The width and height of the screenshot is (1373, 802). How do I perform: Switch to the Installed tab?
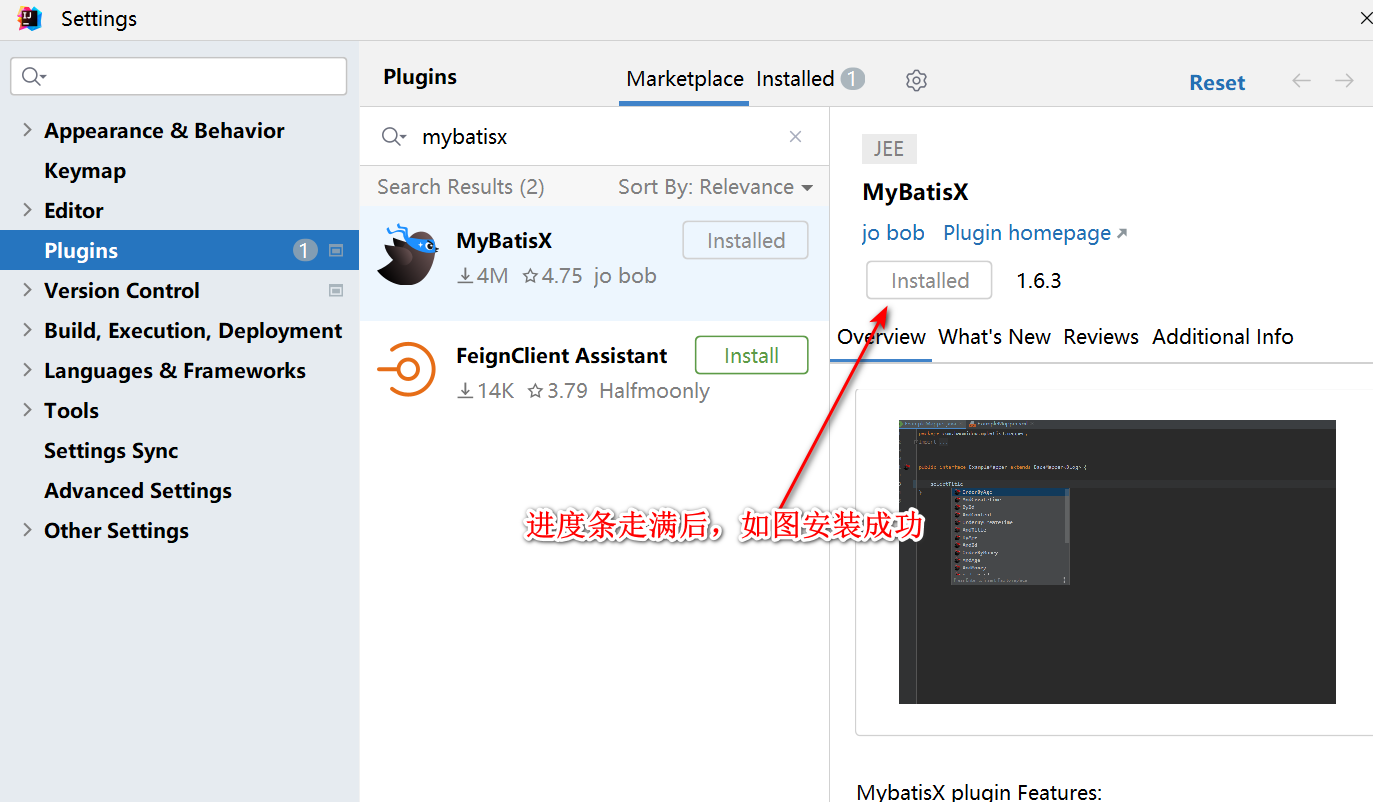pyautogui.click(x=795, y=79)
